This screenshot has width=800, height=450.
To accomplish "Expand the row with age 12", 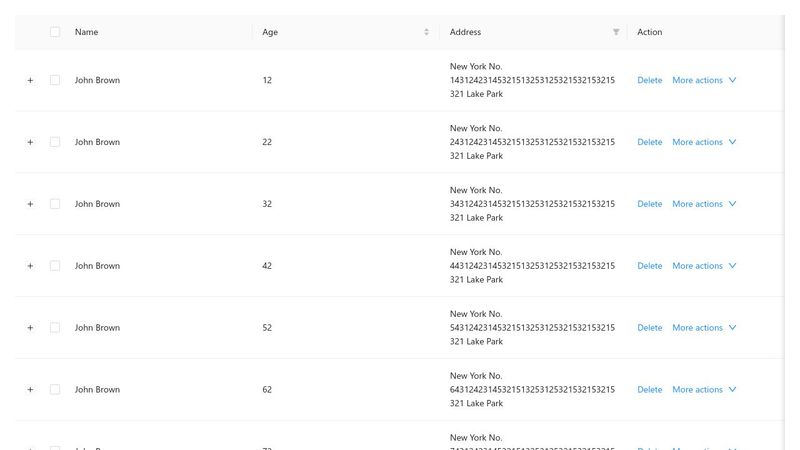I will click(30, 80).
